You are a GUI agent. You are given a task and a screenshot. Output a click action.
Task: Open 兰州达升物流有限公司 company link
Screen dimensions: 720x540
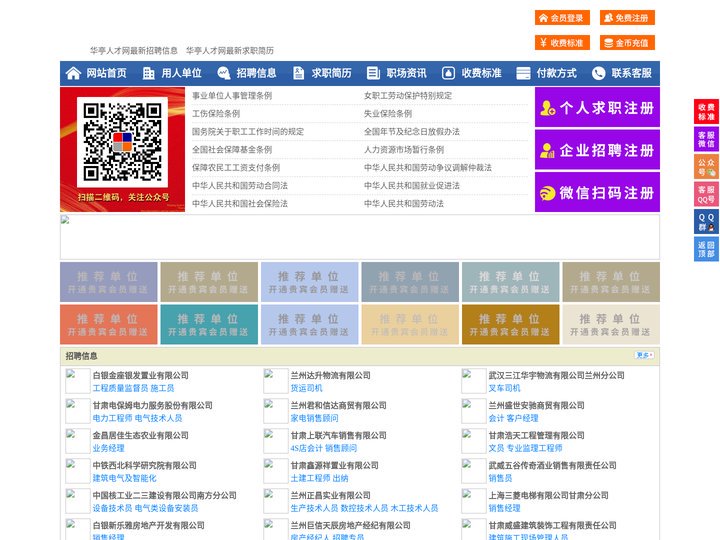pos(331,375)
